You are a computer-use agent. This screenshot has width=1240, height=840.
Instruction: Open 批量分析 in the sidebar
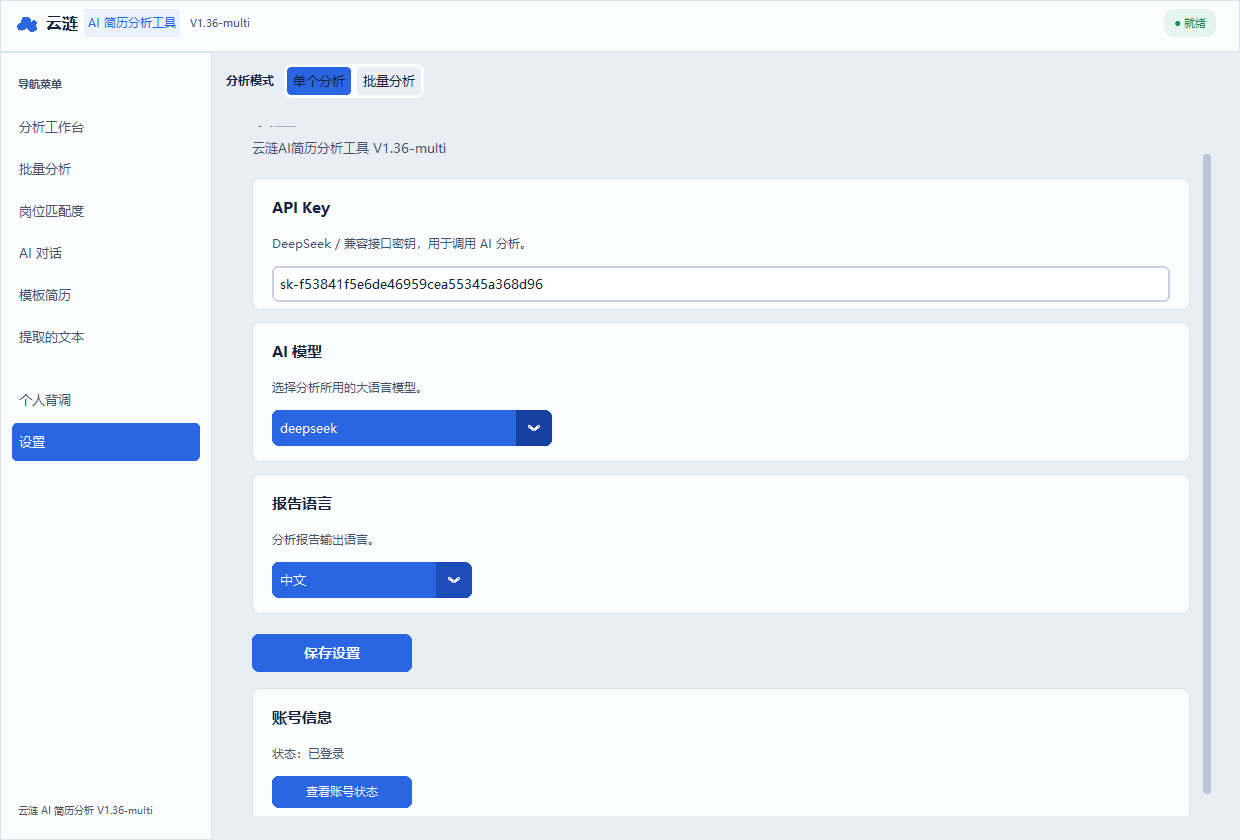[106, 170]
